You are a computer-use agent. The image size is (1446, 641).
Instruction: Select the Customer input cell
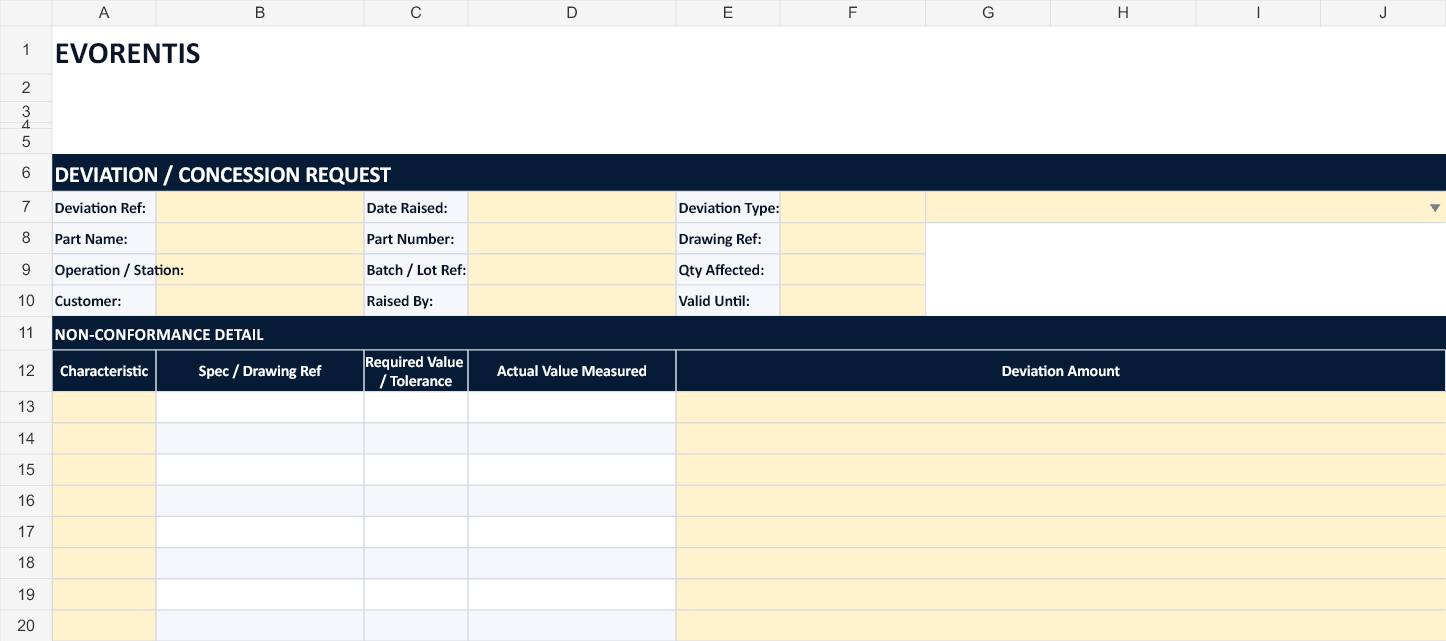coord(260,301)
